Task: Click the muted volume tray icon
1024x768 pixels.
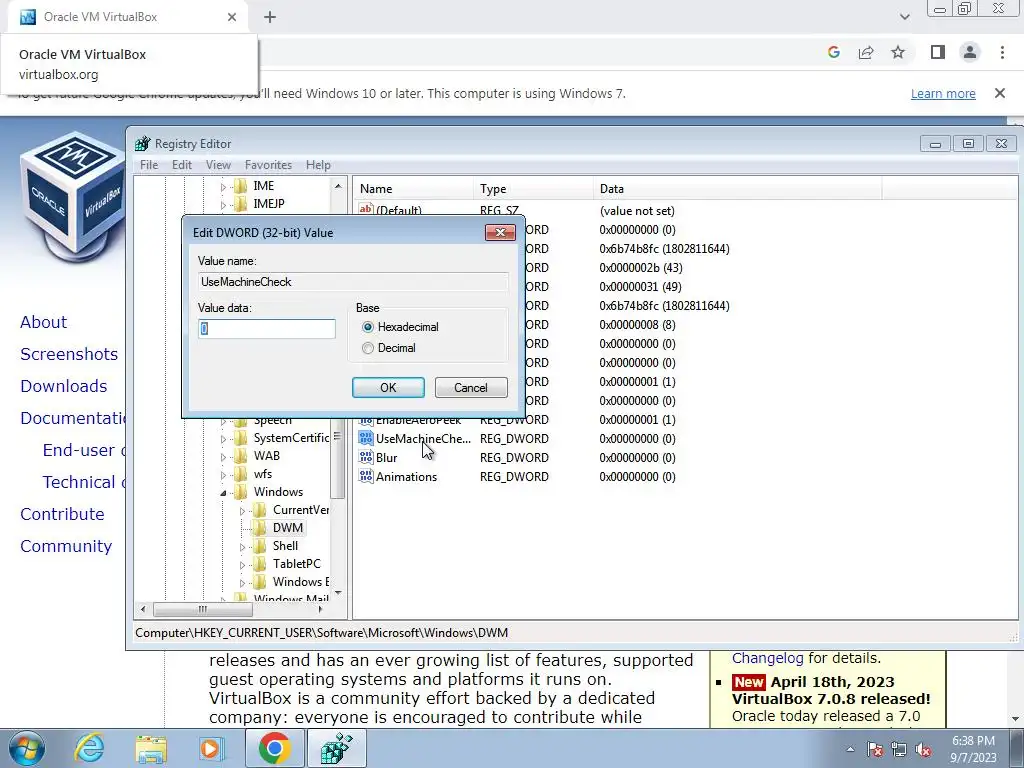Action: 923,750
